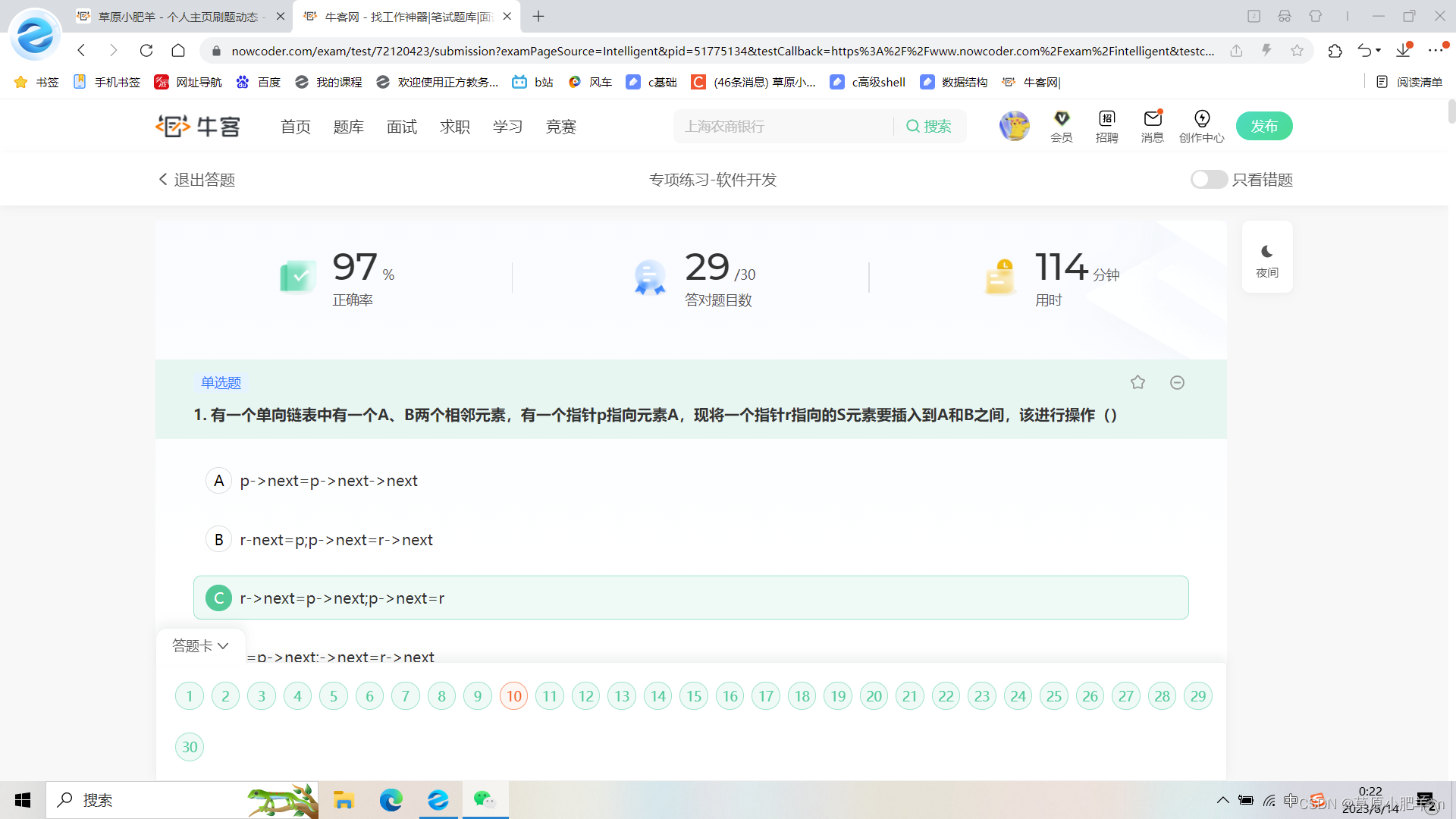Click the 发布 publish button
The width and height of the screenshot is (1456, 819).
tap(1264, 126)
